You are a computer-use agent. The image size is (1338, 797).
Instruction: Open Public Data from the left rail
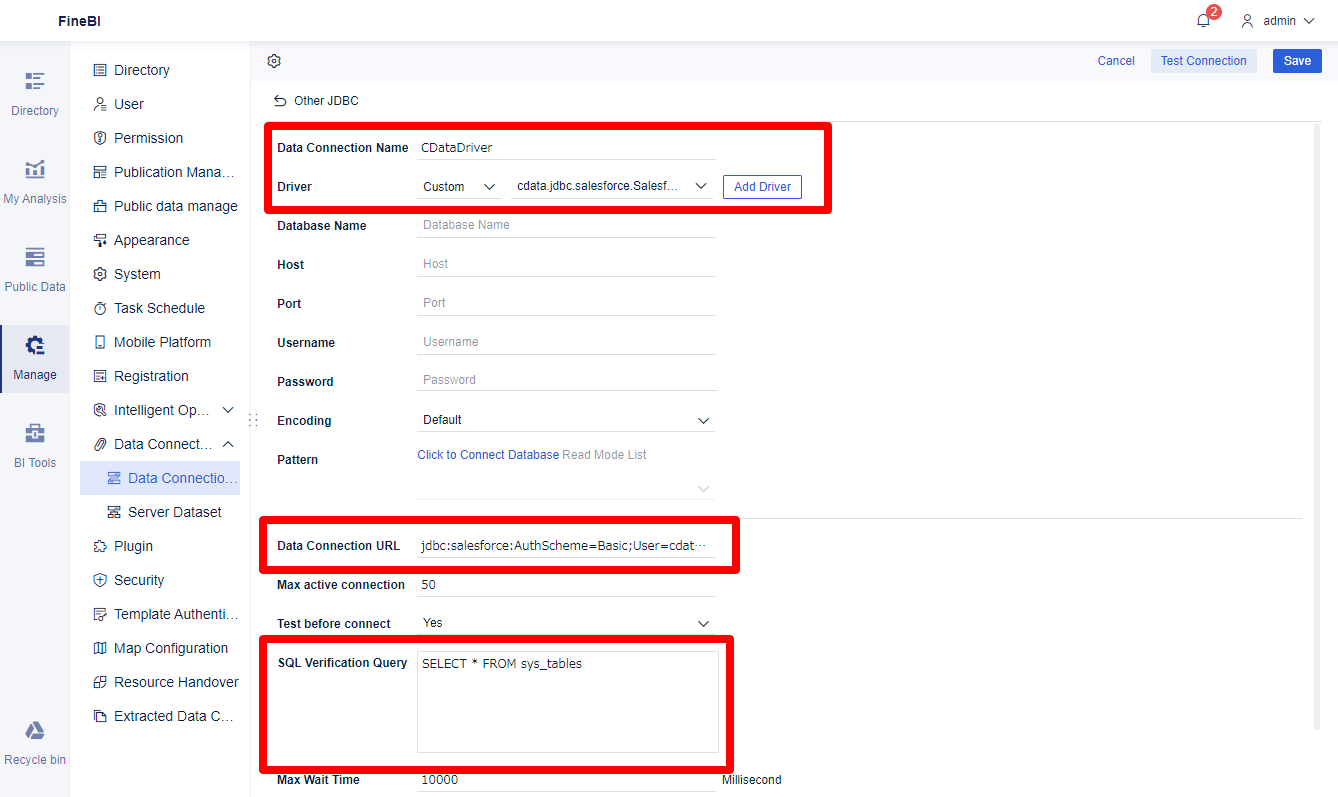(35, 269)
